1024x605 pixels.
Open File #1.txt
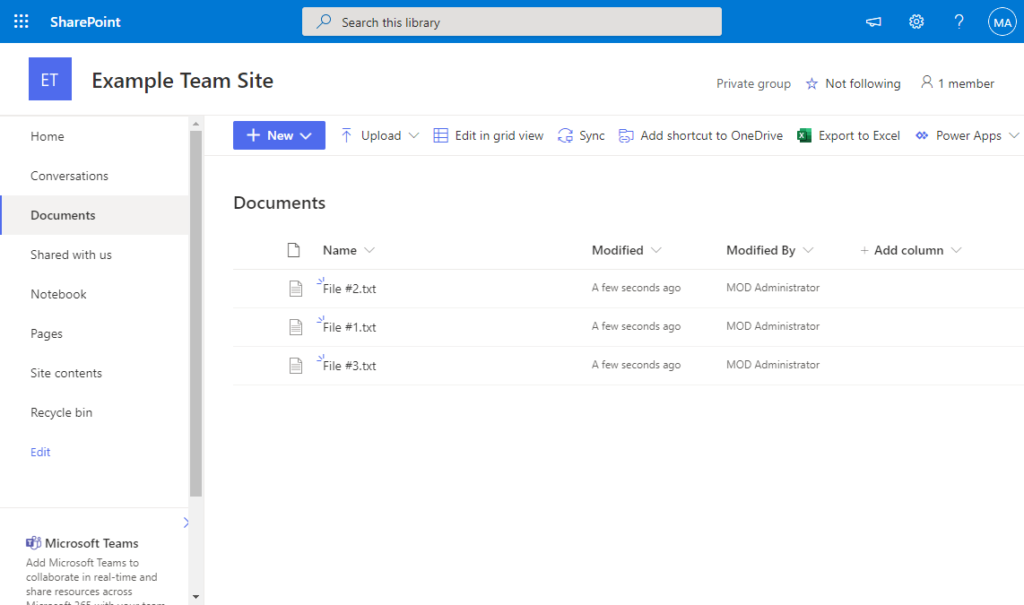pos(349,327)
